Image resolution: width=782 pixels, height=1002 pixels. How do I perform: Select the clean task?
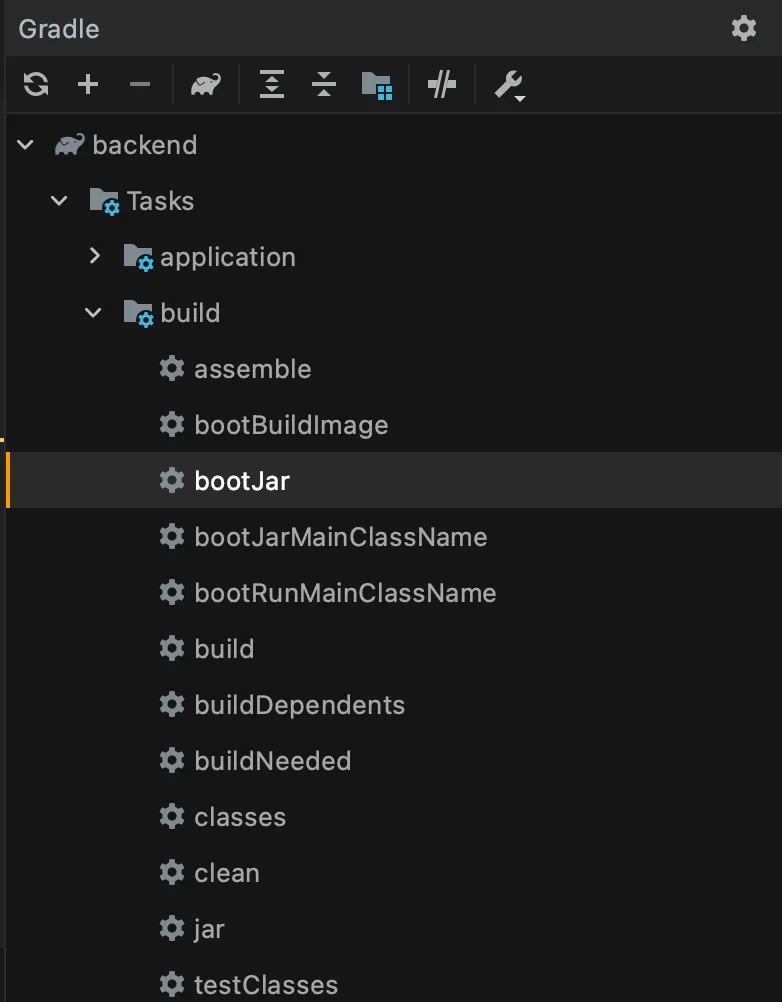(226, 873)
